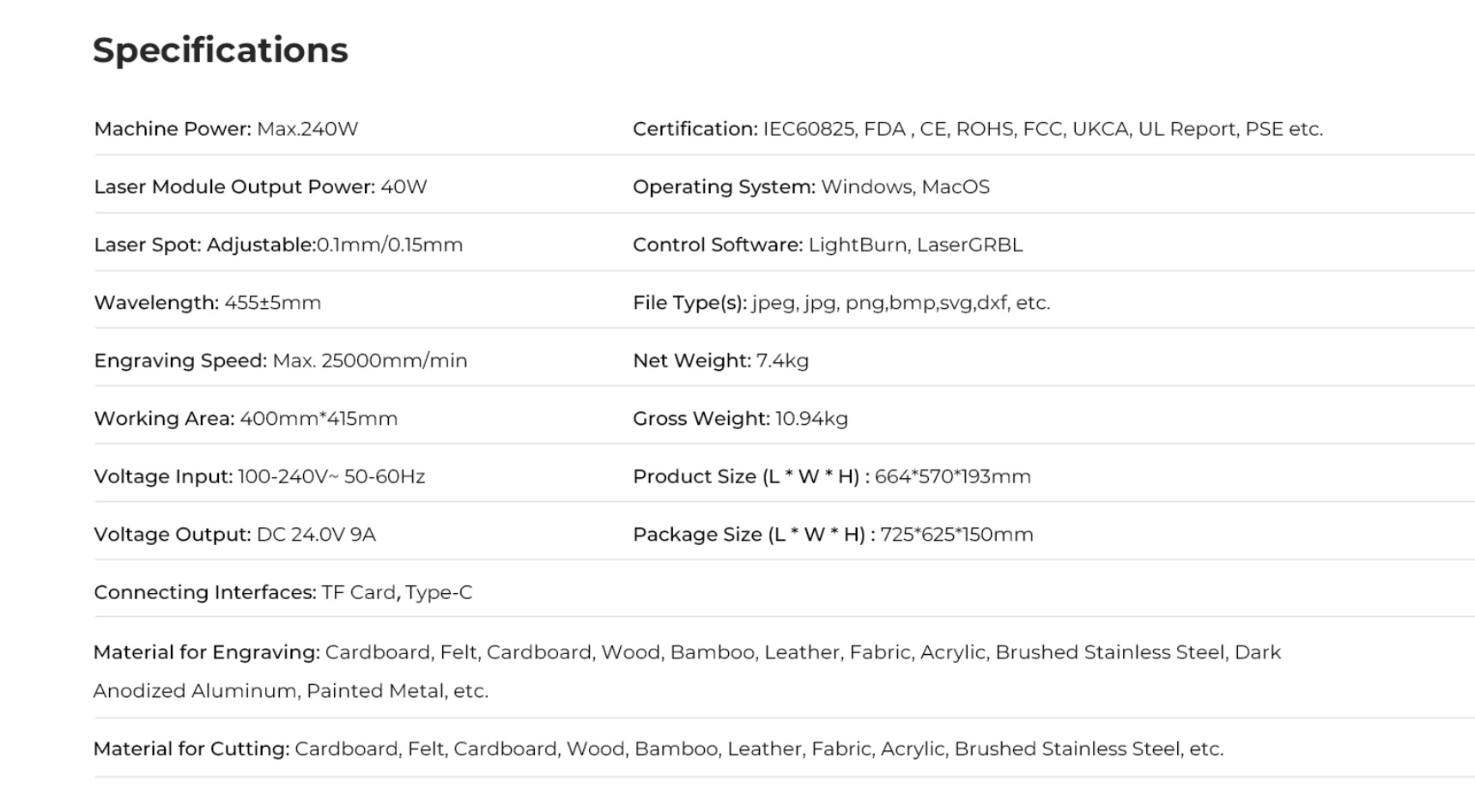
Task: Click the Specifications heading
Action: coord(221,51)
